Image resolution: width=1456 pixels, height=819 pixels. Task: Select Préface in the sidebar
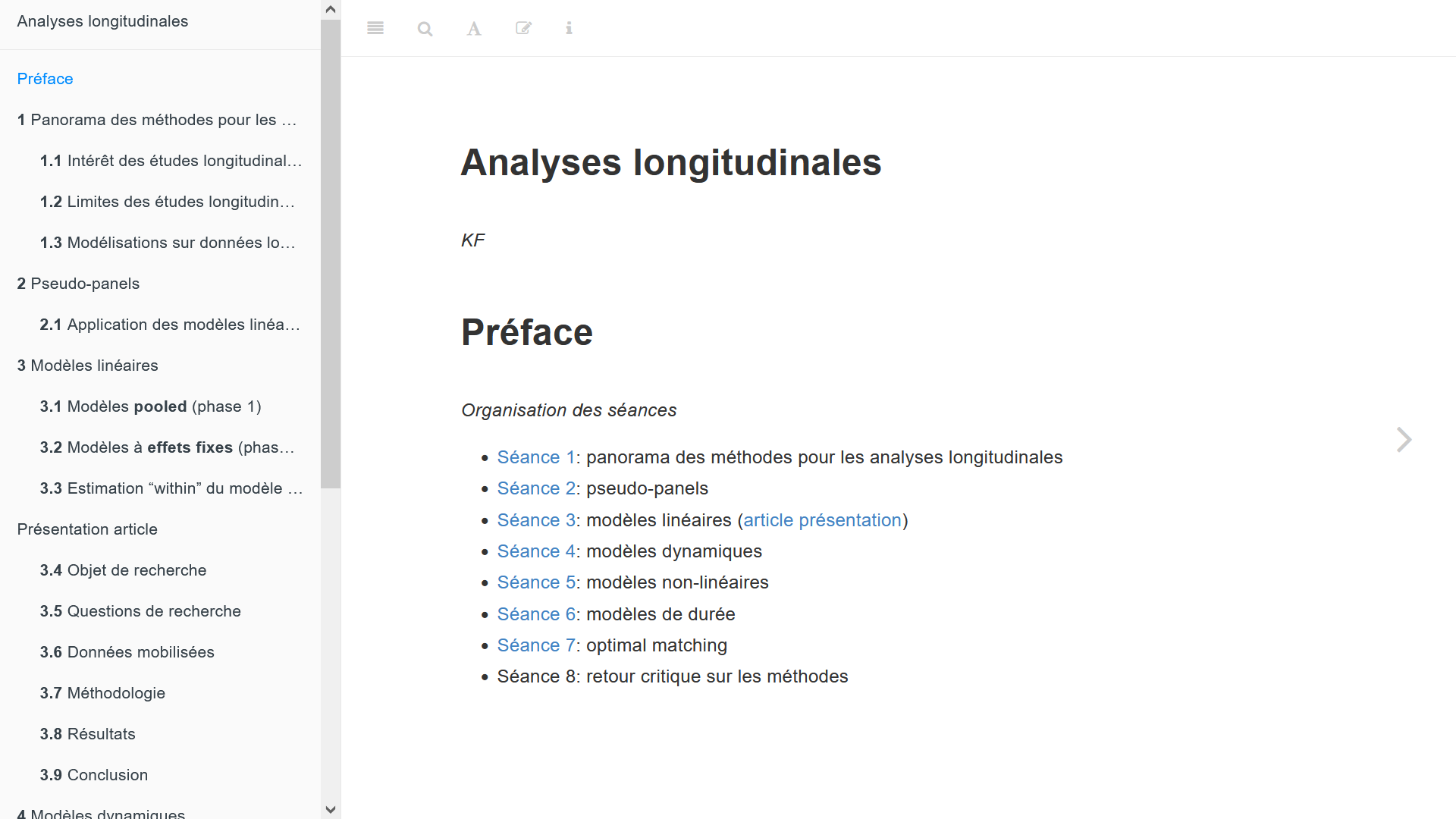click(x=45, y=78)
